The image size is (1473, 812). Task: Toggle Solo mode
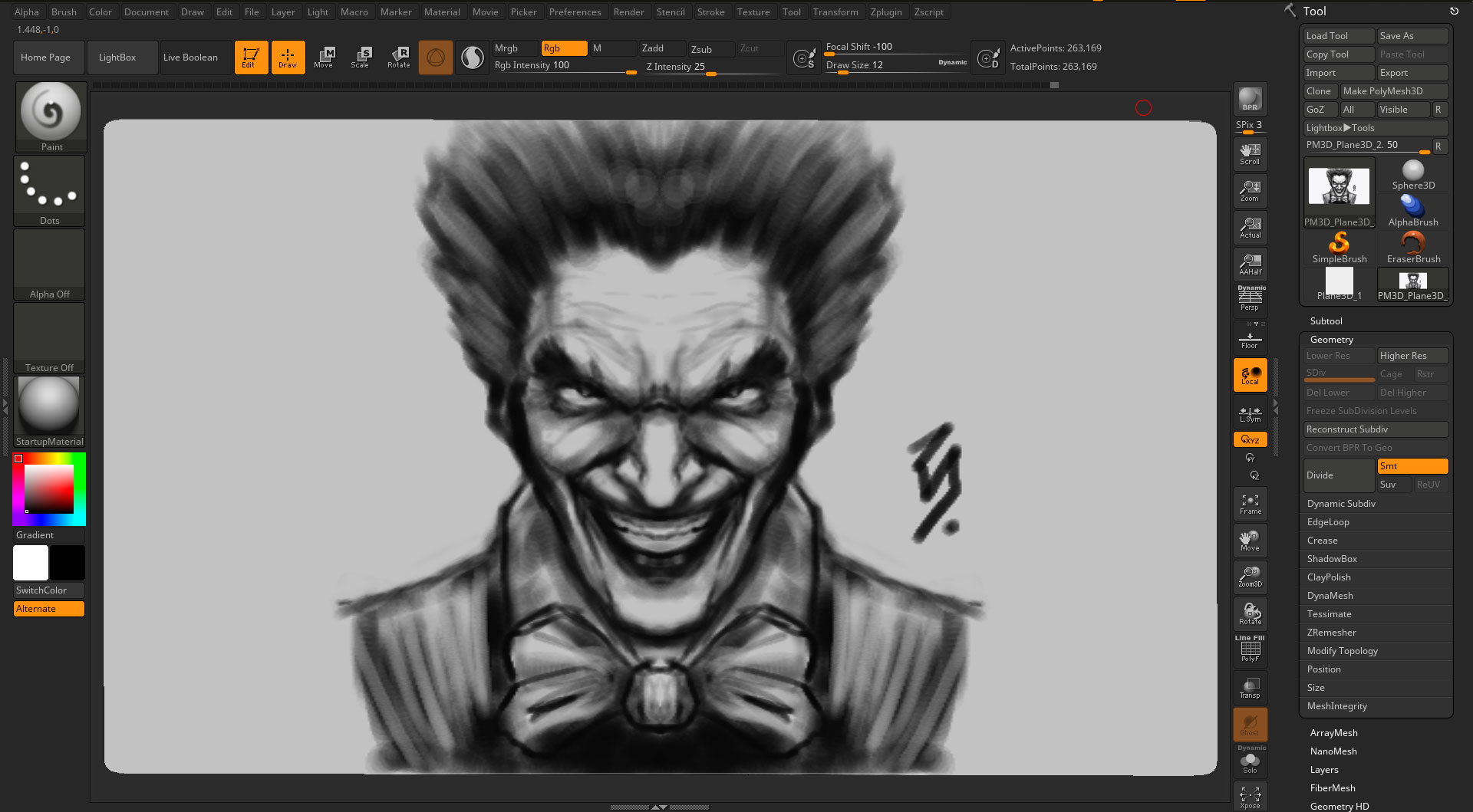click(x=1250, y=761)
